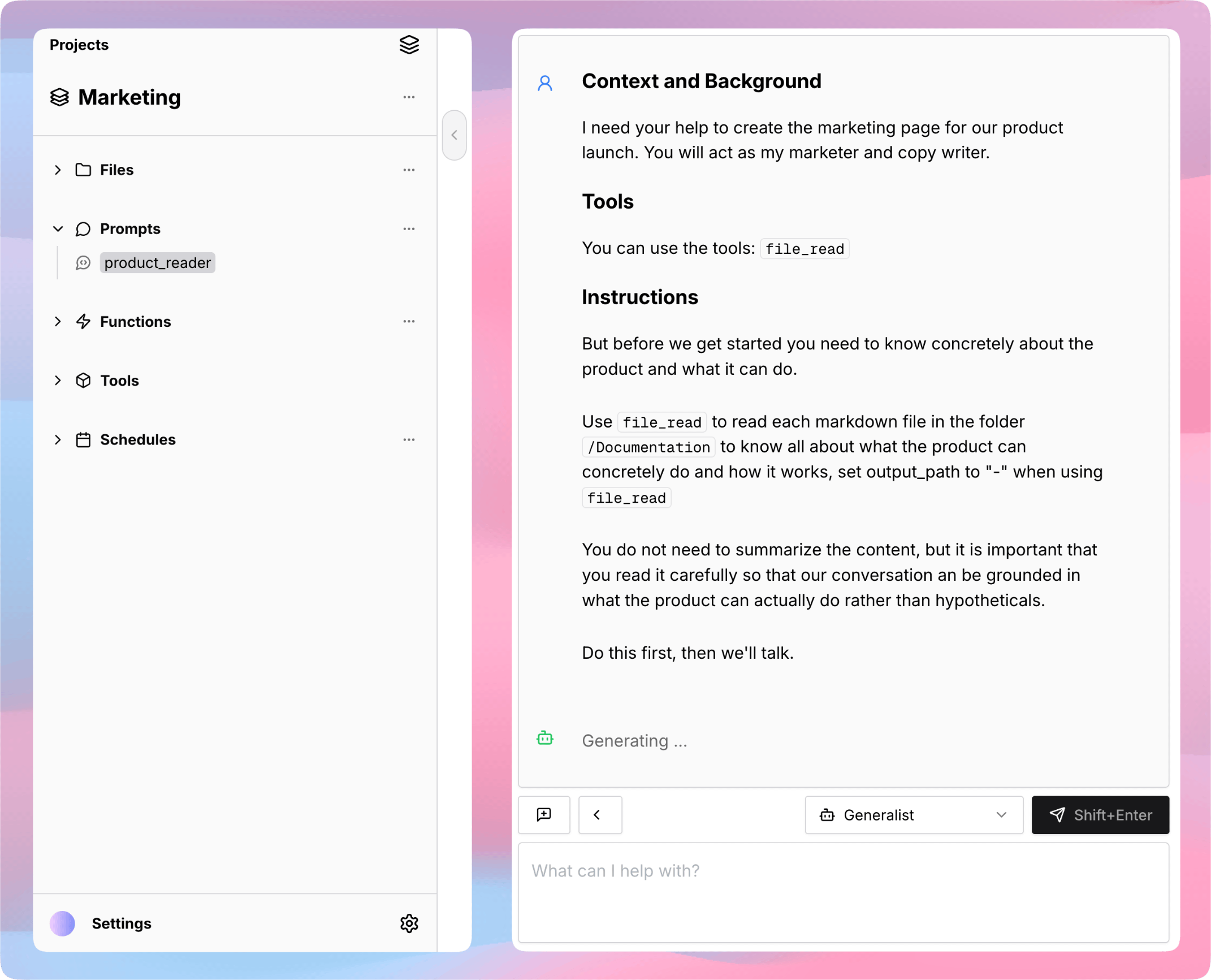Start a new chat with the message-plus icon
The image size is (1211, 980).
(x=543, y=815)
